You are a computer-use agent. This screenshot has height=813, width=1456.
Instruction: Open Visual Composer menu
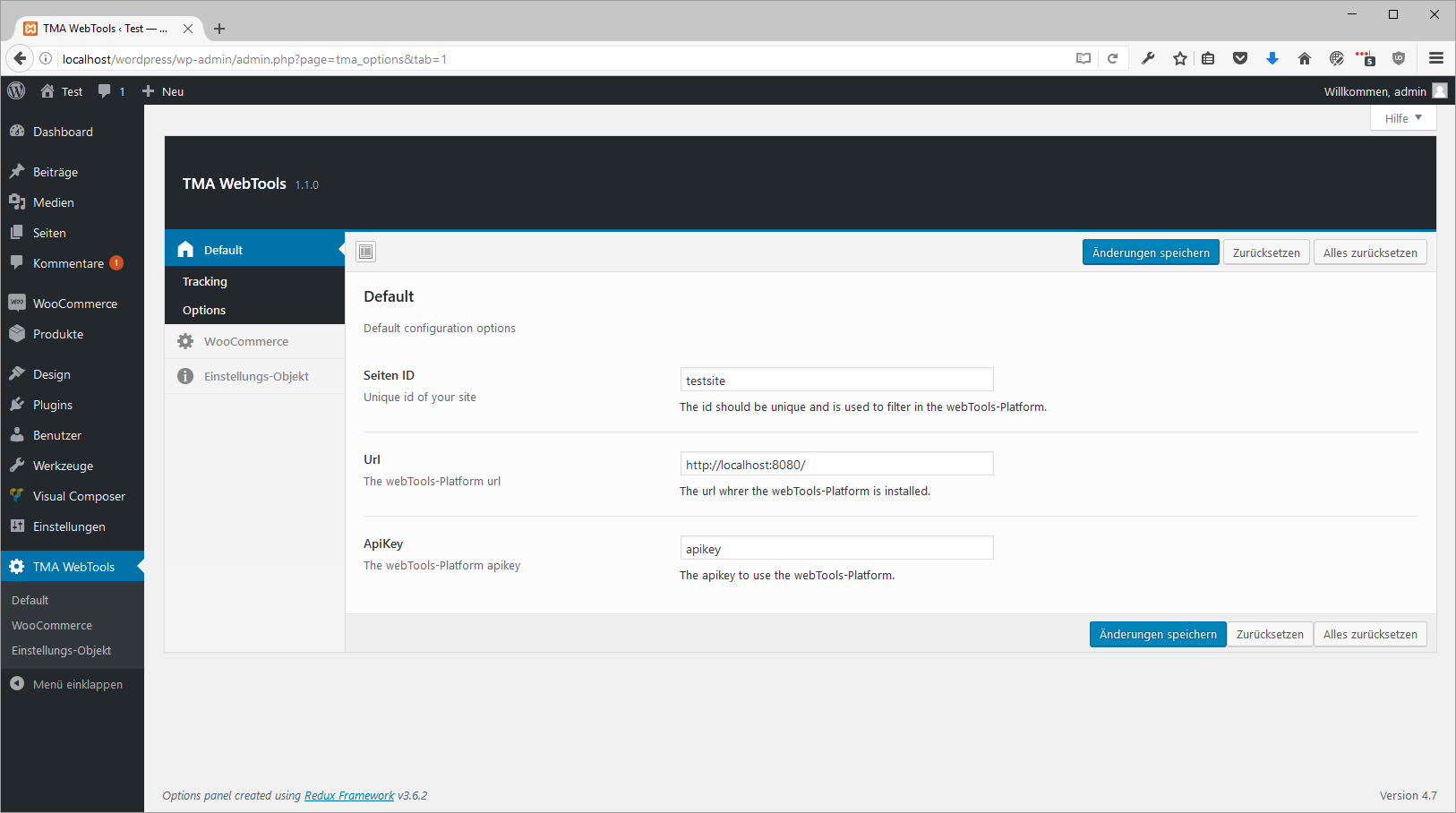click(72, 496)
